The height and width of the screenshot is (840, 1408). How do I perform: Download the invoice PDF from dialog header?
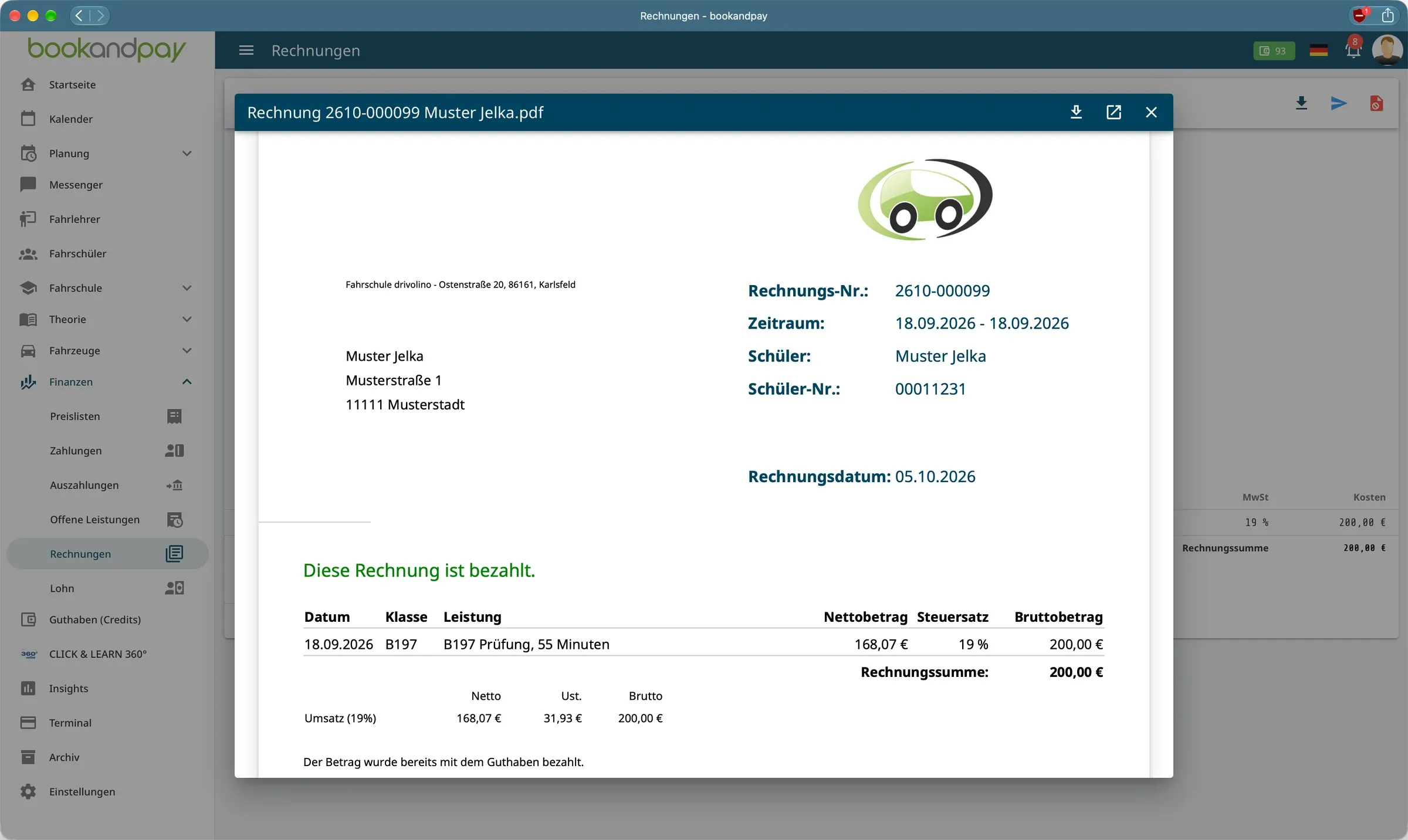coord(1076,112)
